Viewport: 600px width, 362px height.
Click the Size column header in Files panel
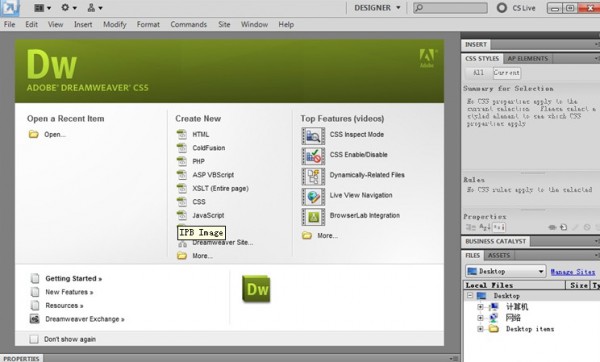[578, 285]
